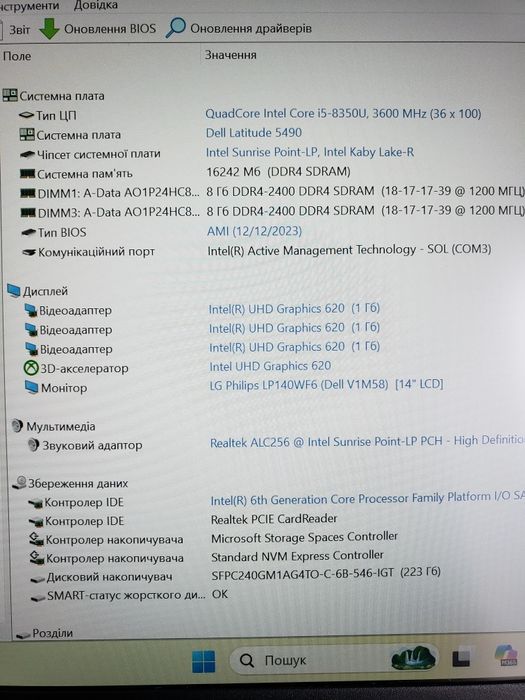525x700 pixels.
Task: Select the Збереження даних section heading
Action: pos(78,483)
